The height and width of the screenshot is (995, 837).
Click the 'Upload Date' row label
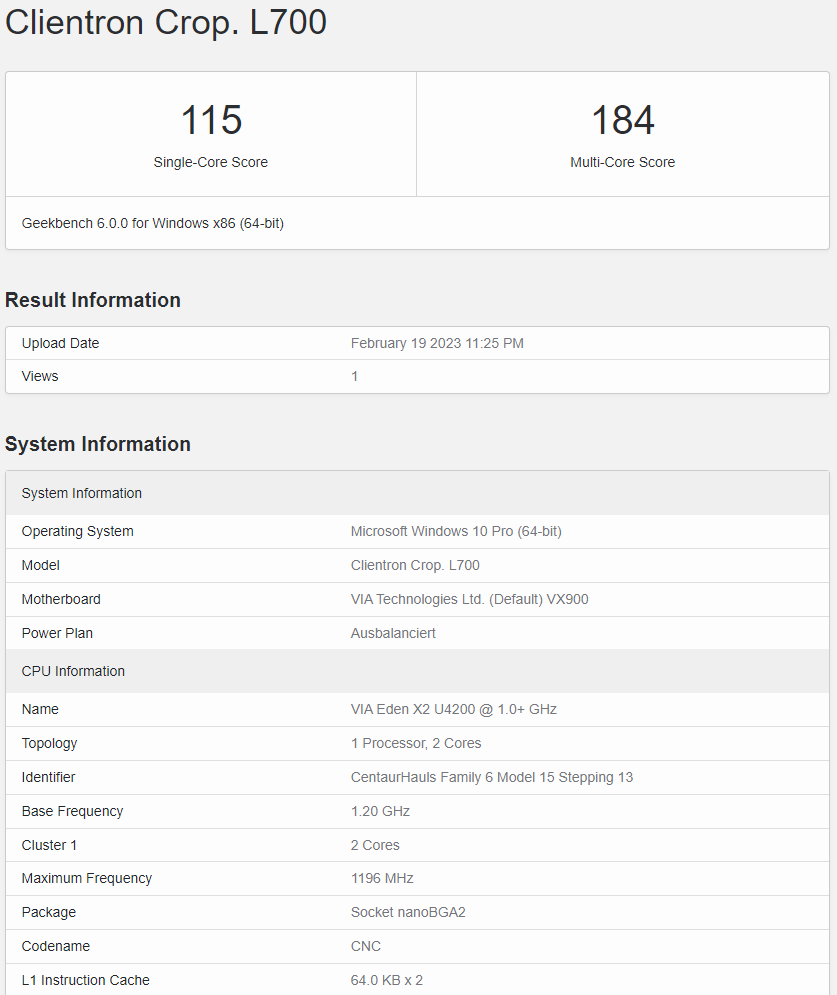[60, 343]
